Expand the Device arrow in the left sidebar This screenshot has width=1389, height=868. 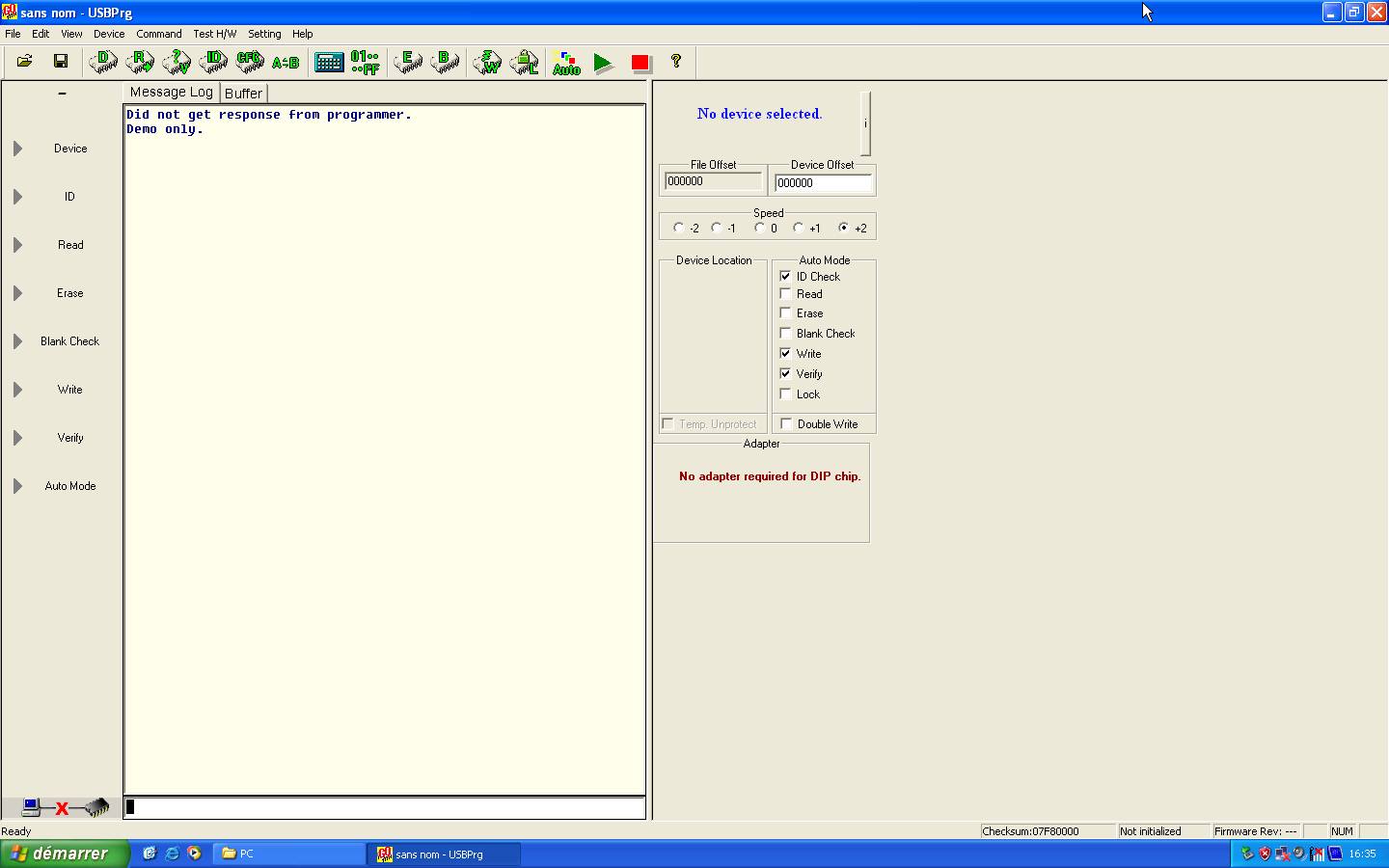click(x=17, y=149)
